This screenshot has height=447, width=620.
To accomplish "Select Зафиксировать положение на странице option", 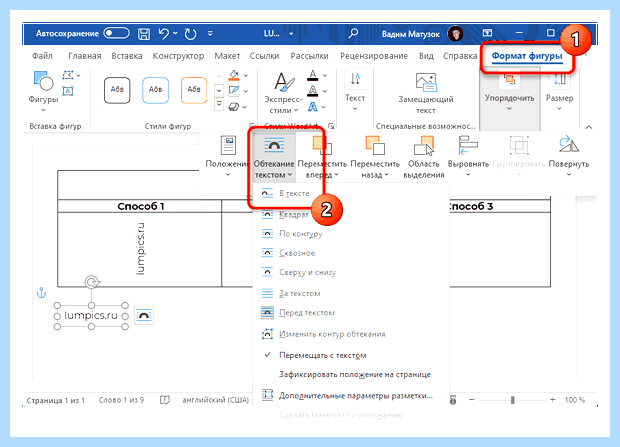I will point(350,374).
